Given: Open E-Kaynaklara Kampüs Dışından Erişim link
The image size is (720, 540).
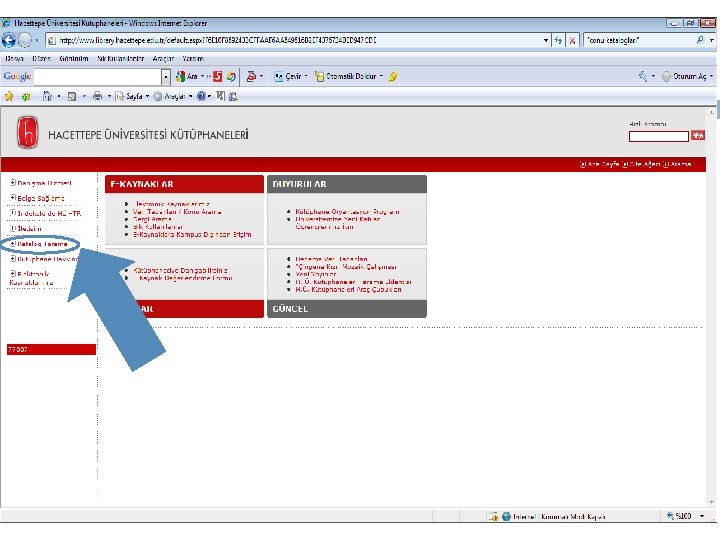Looking at the screenshot, I should click(192, 234).
